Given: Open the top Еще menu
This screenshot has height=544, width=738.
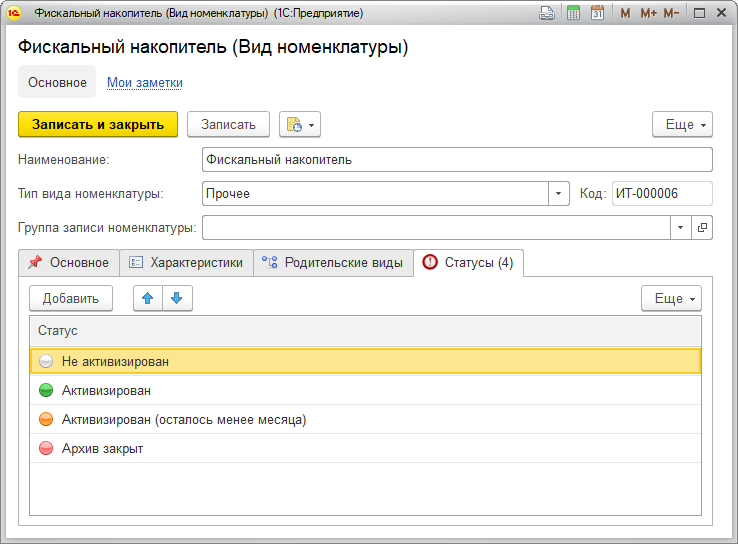Looking at the screenshot, I should 682,125.
